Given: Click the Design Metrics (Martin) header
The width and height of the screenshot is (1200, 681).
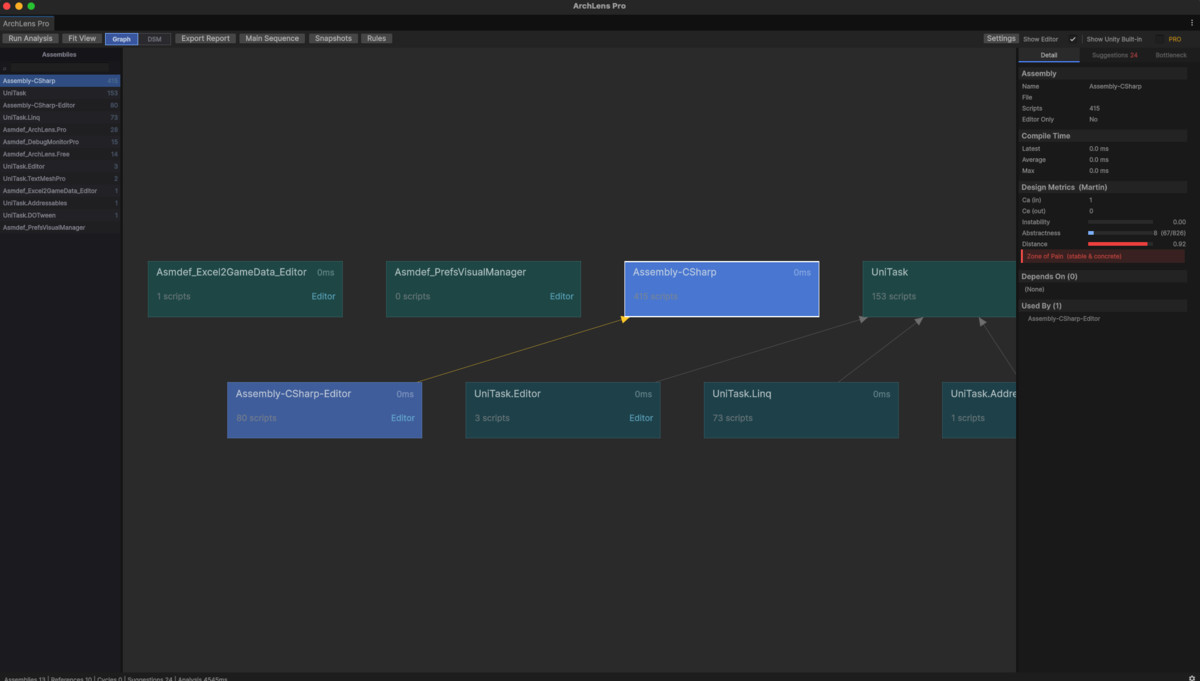Looking at the screenshot, I should point(1102,187).
